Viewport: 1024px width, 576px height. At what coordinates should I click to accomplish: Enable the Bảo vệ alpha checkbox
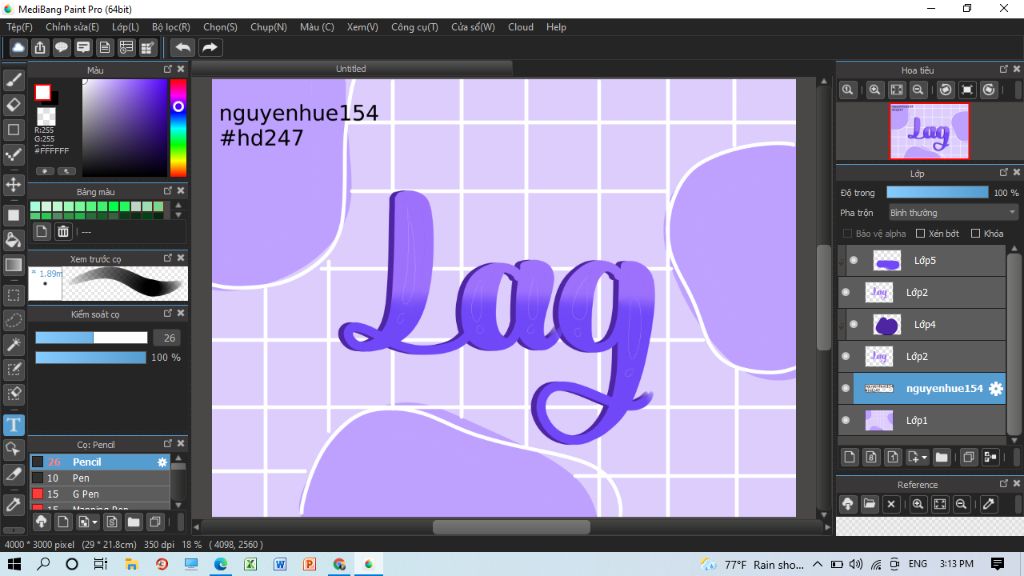point(847,234)
